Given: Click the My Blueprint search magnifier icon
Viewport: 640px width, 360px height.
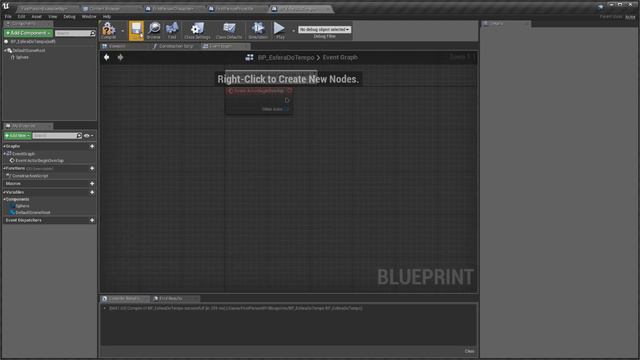Looking at the screenshot, I should tap(79, 136).
